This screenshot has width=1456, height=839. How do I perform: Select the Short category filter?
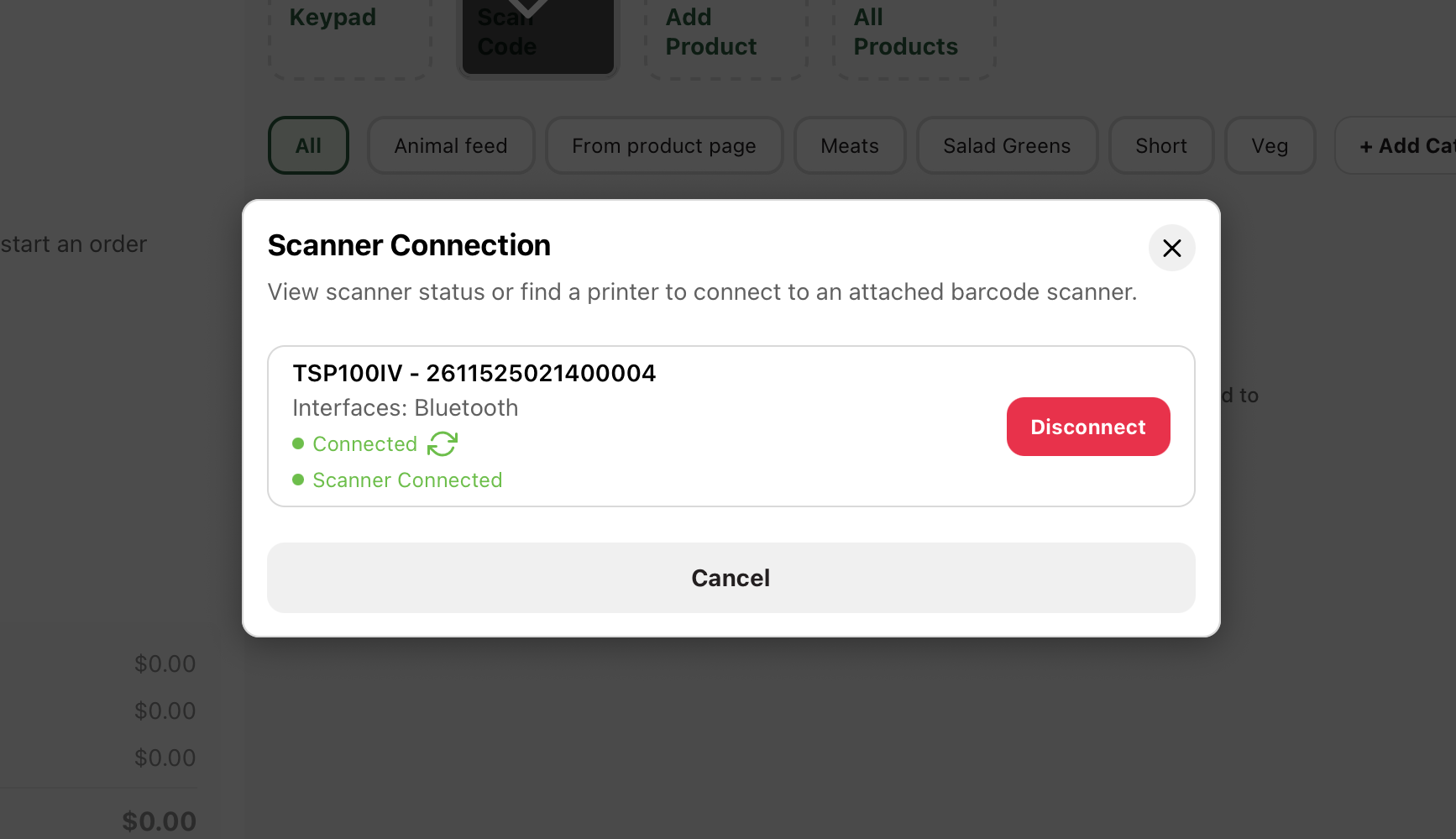[x=1160, y=145]
